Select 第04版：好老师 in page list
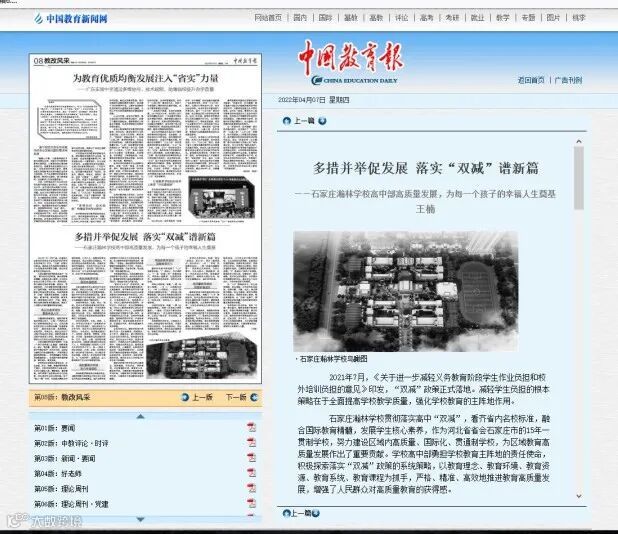618x534 pixels. coord(58,473)
